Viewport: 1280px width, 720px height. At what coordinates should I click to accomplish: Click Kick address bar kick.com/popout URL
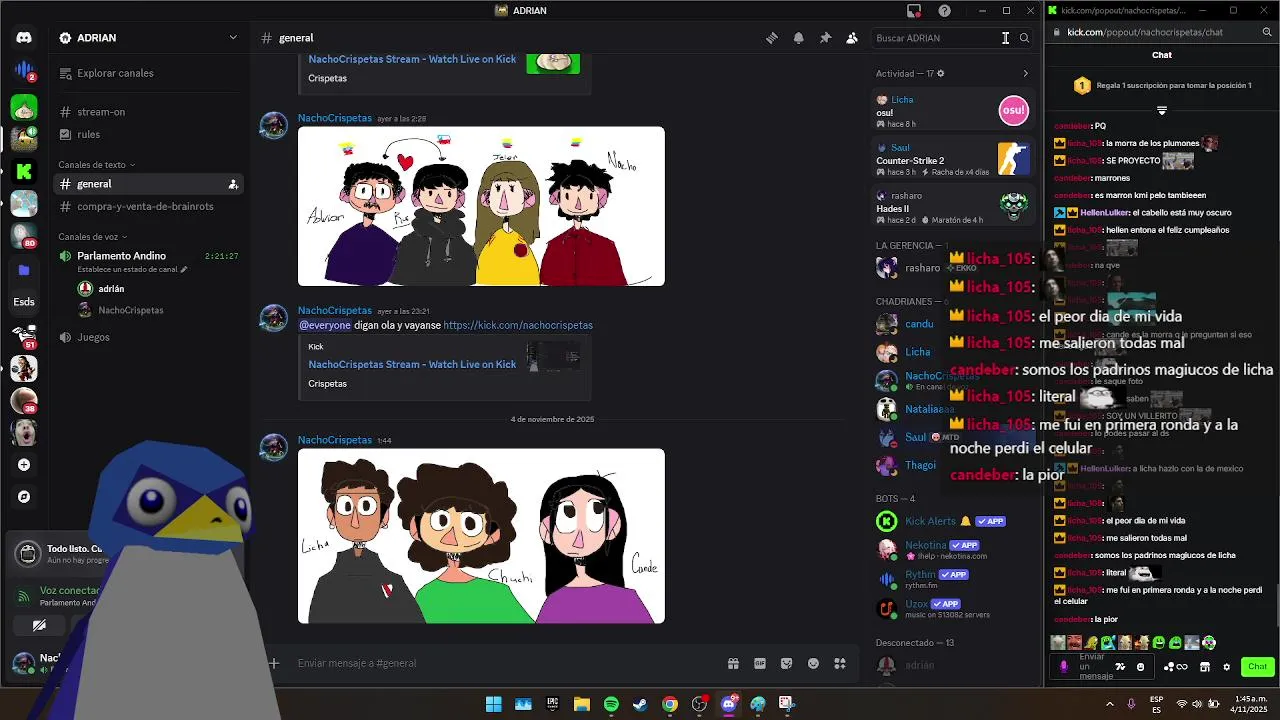point(1145,32)
